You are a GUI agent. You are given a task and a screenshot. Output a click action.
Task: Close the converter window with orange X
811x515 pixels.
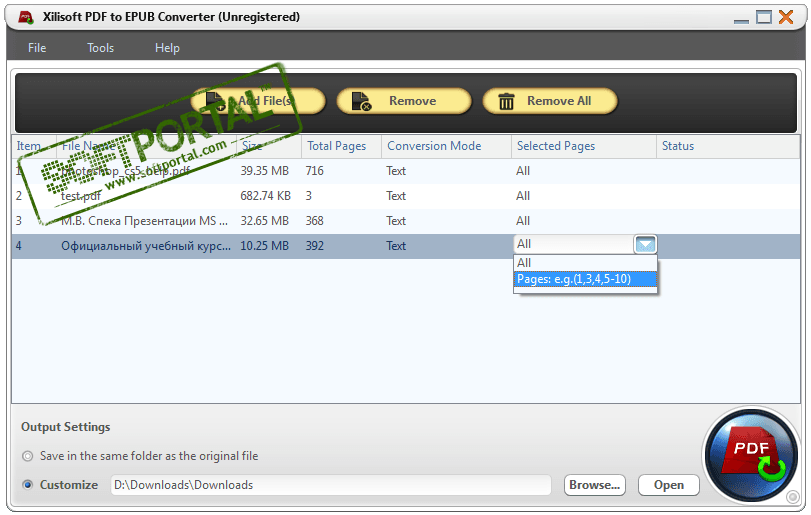(786, 17)
